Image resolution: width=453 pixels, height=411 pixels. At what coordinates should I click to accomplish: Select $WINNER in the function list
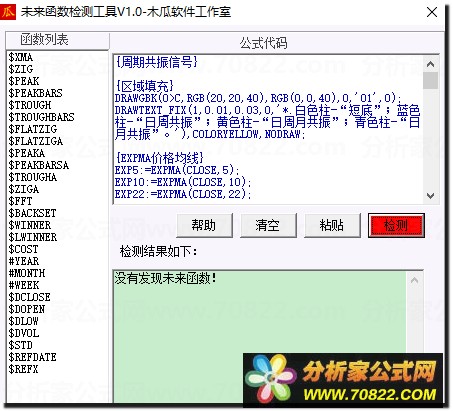point(30,225)
